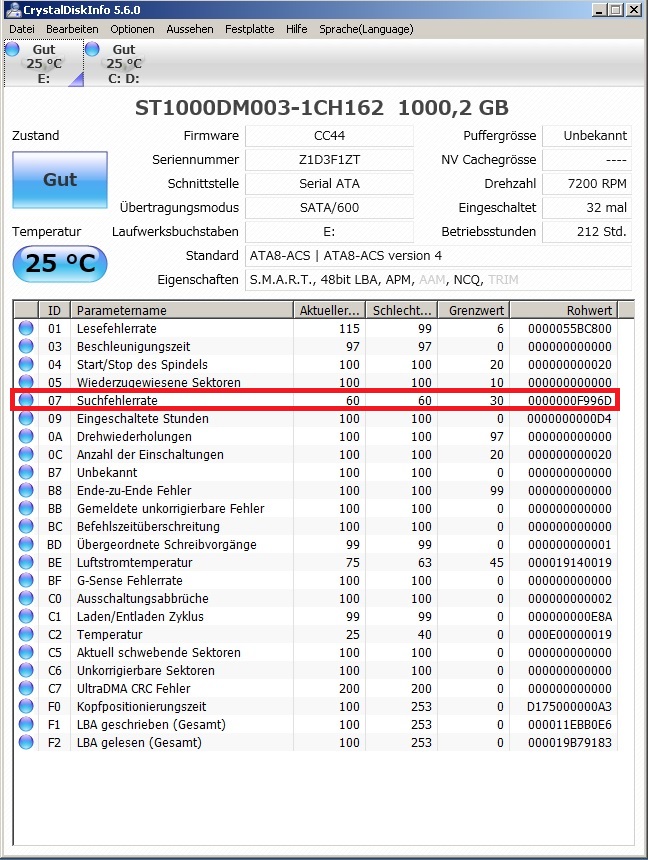Open the Hilfe menu

296,29
